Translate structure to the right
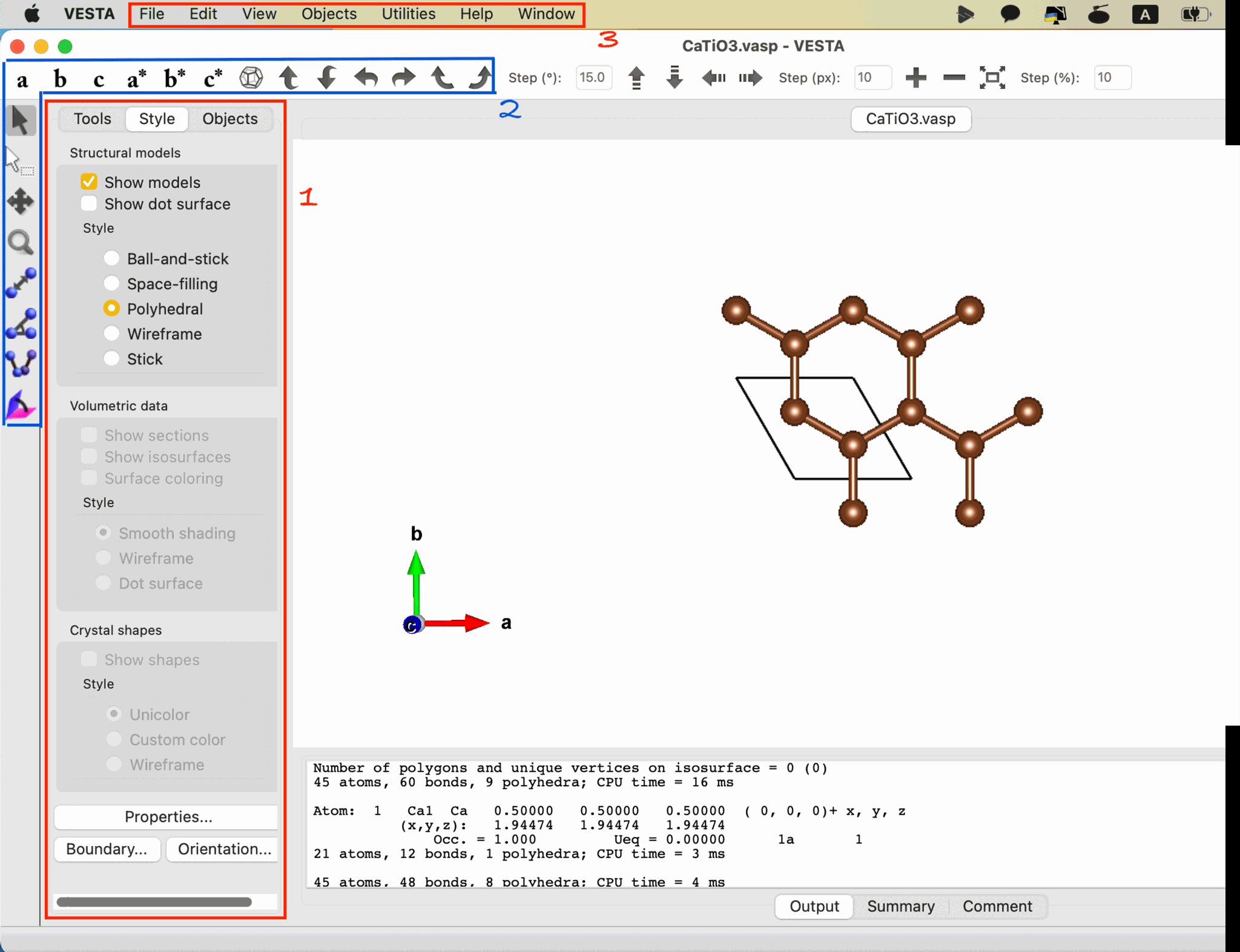 click(751, 77)
